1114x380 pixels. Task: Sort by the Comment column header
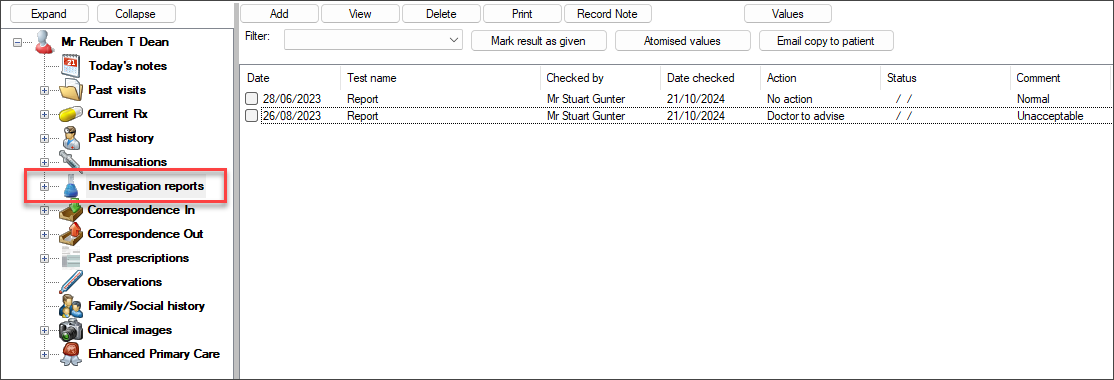tap(1060, 78)
